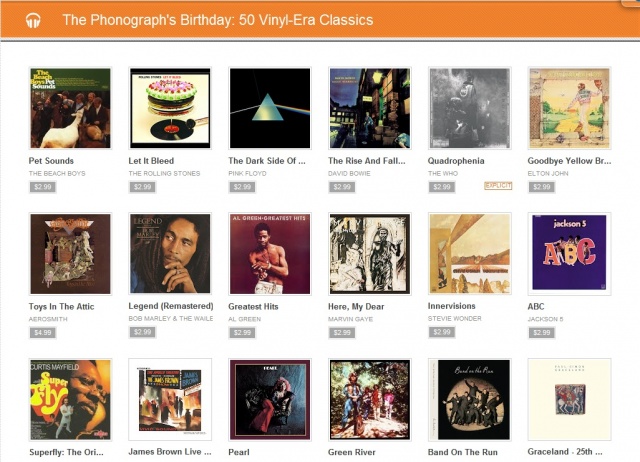Select the Let It Bleed album artwork
Screen dimensions: 640x462
170,108
